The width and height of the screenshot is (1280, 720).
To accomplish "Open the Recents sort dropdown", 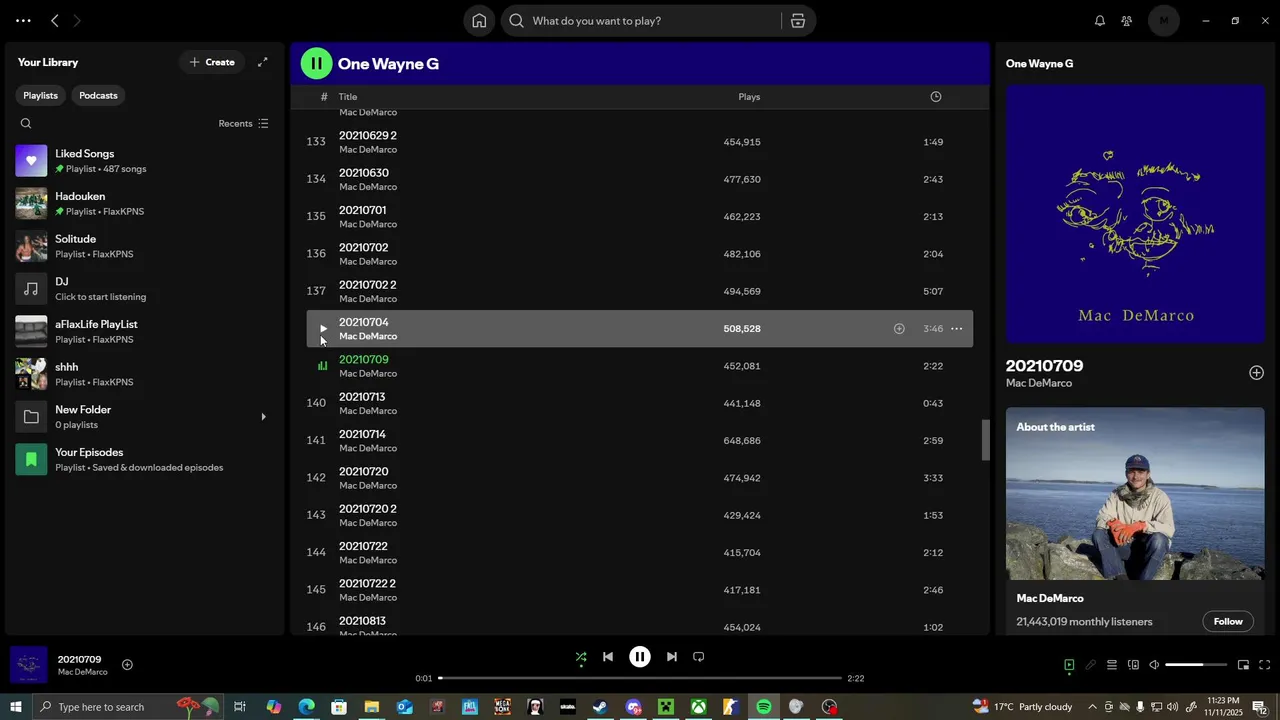I will (243, 124).
